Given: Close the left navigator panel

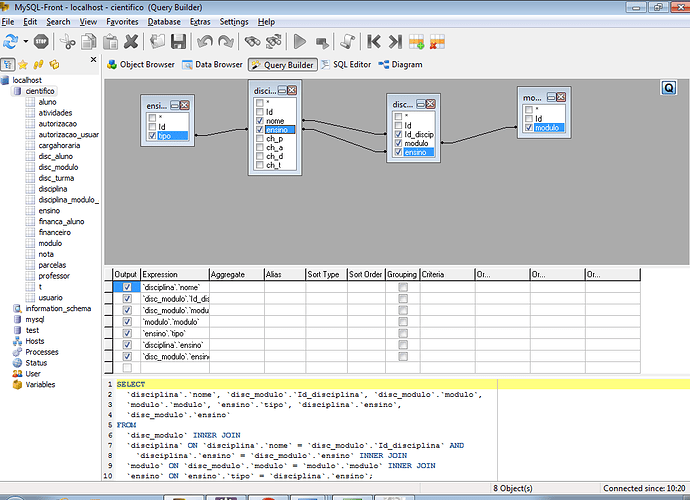Looking at the screenshot, I should (93, 59).
